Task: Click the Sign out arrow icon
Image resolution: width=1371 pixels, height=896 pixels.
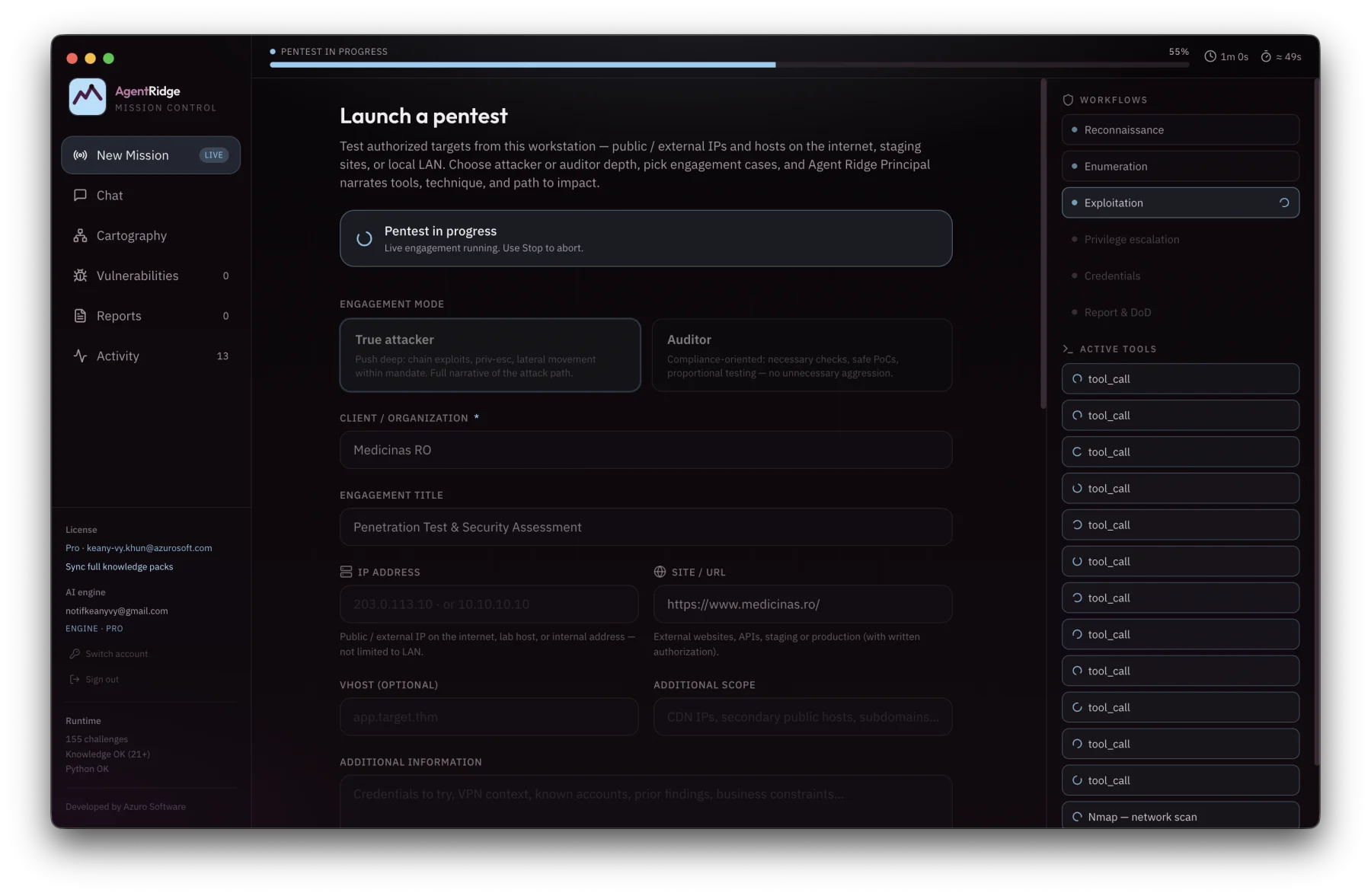Action: tap(75, 680)
